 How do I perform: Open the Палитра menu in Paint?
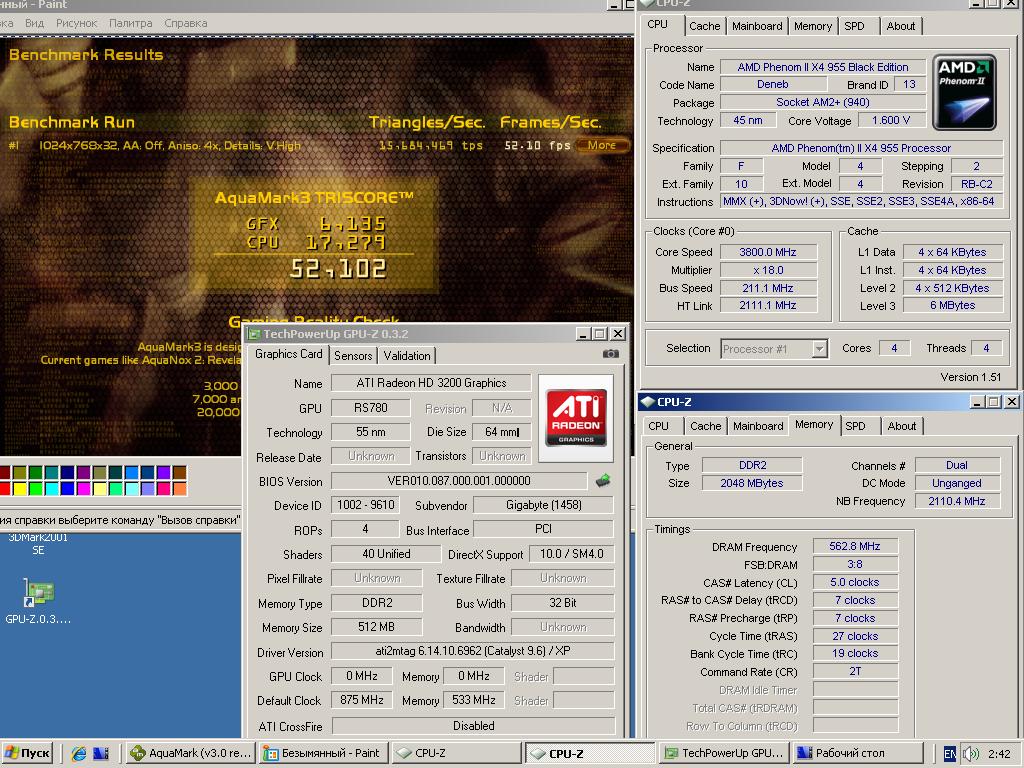(x=130, y=23)
